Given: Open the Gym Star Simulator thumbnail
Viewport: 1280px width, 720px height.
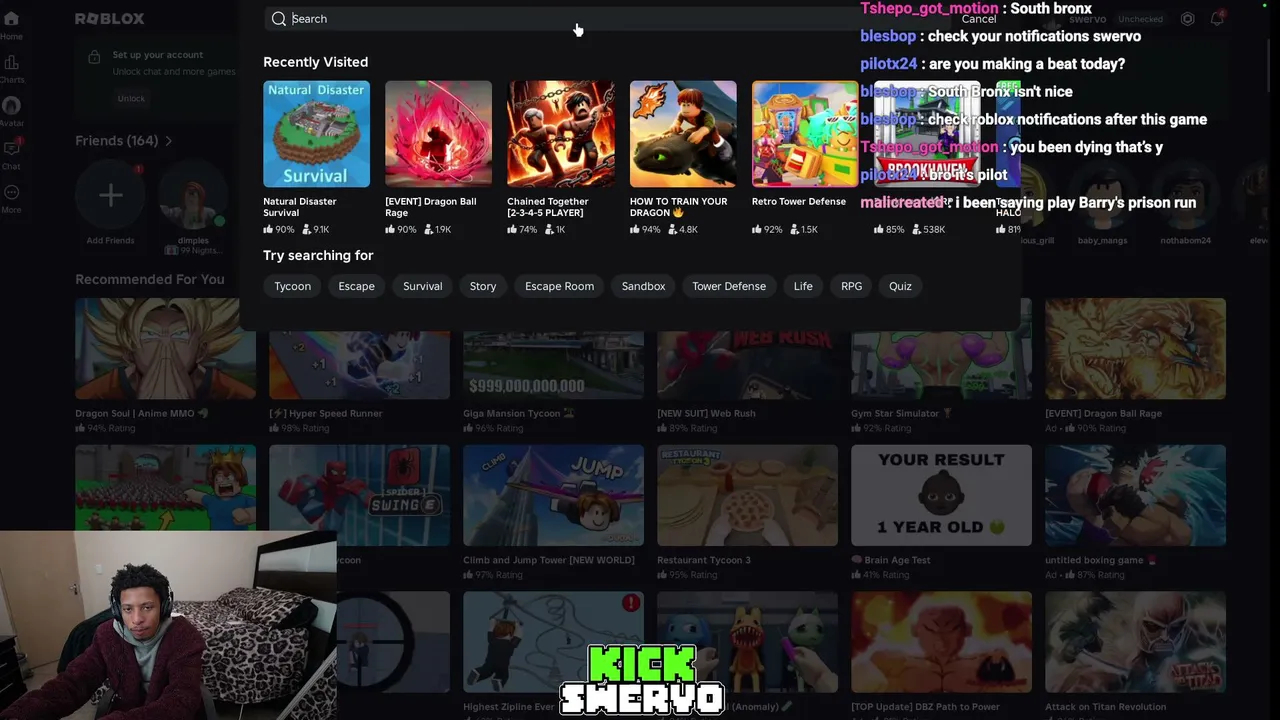Looking at the screenshot, I should pos(941,349).
